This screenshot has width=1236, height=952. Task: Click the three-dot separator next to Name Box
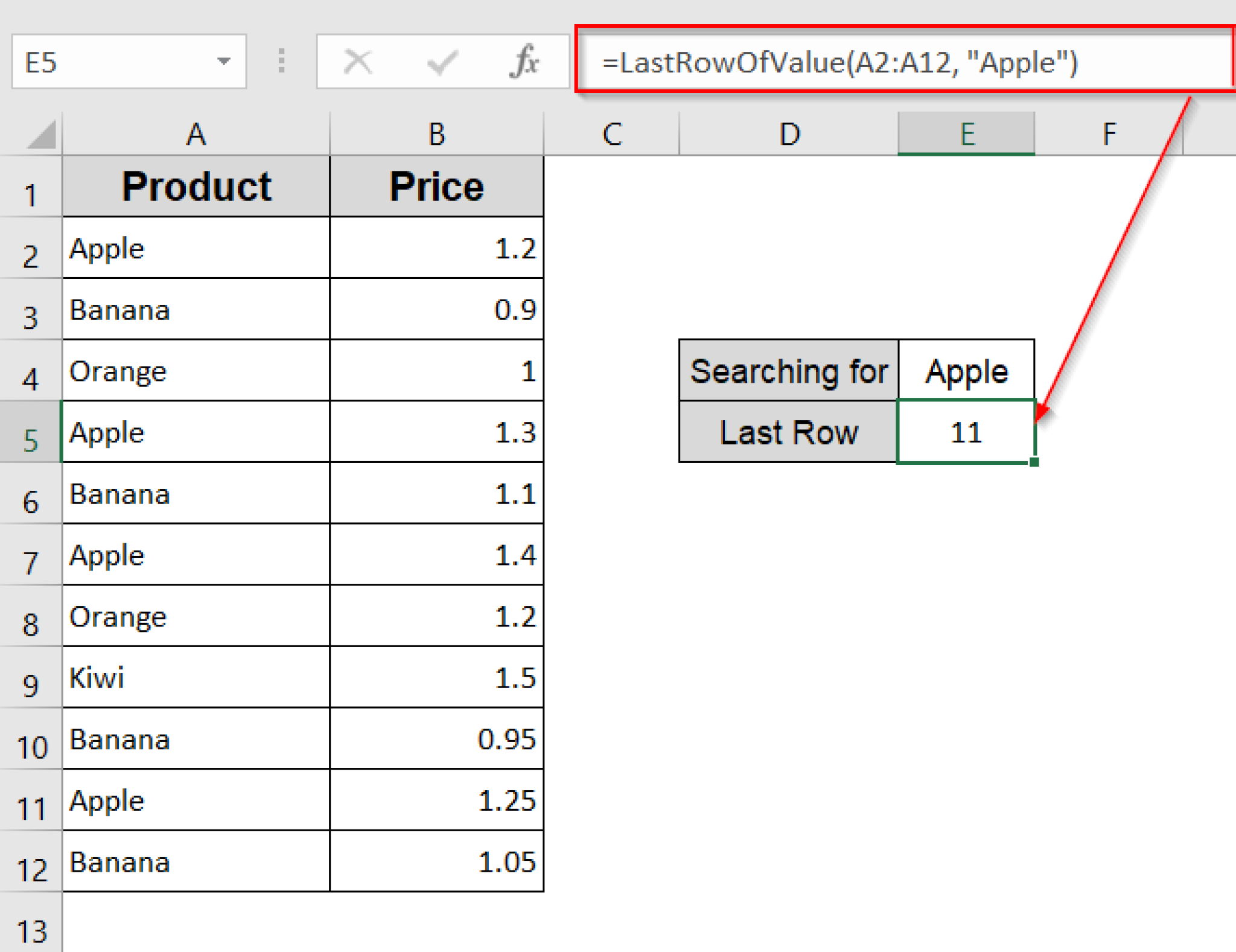[281, 60]
